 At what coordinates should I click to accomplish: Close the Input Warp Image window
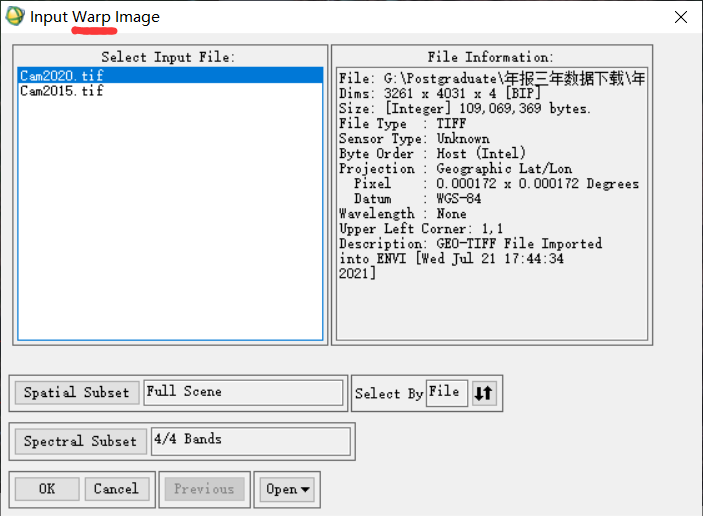681,17
